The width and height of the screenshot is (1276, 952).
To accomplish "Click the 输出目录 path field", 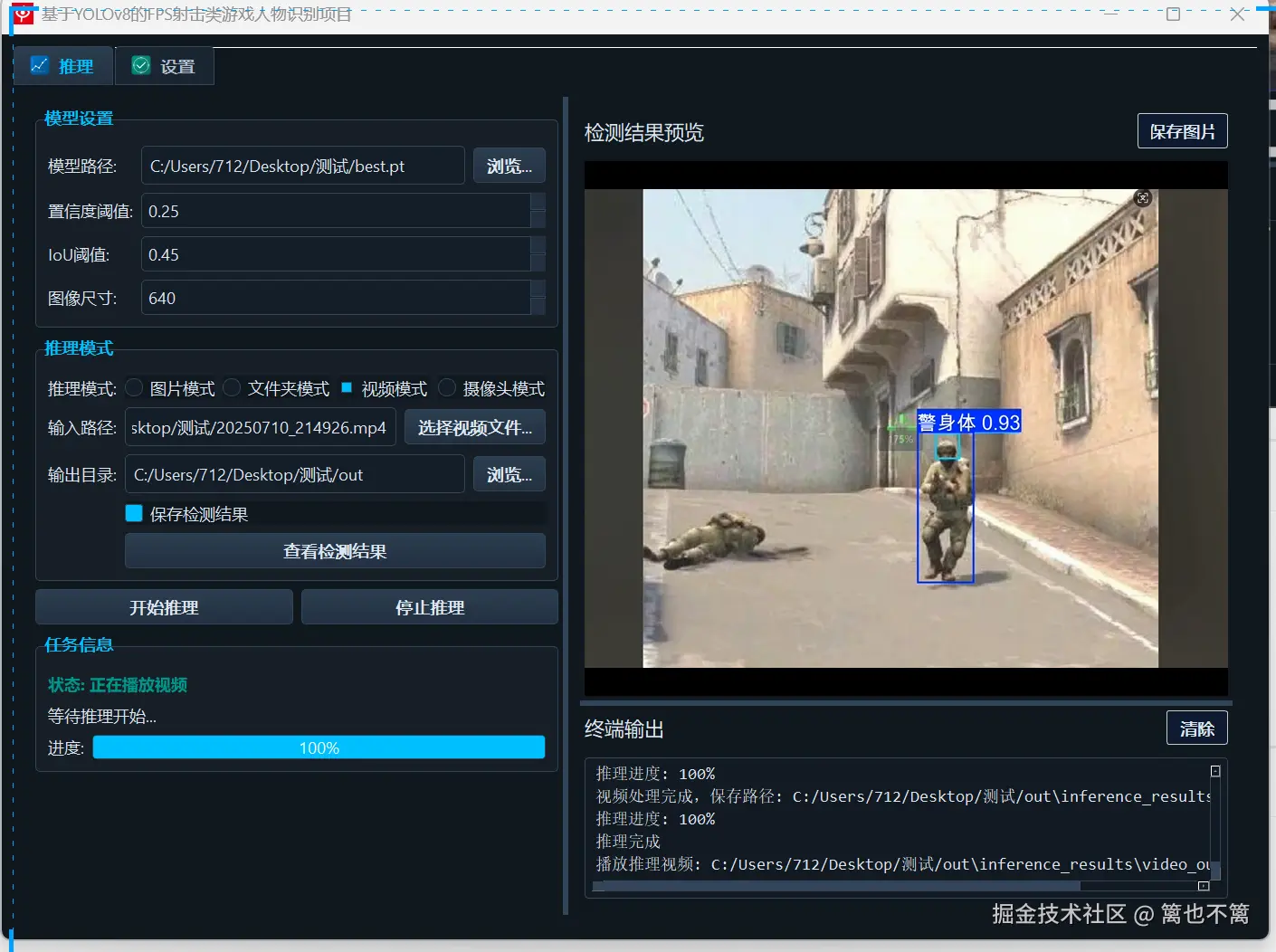I will pyautogui.click(x=295, y=474).
